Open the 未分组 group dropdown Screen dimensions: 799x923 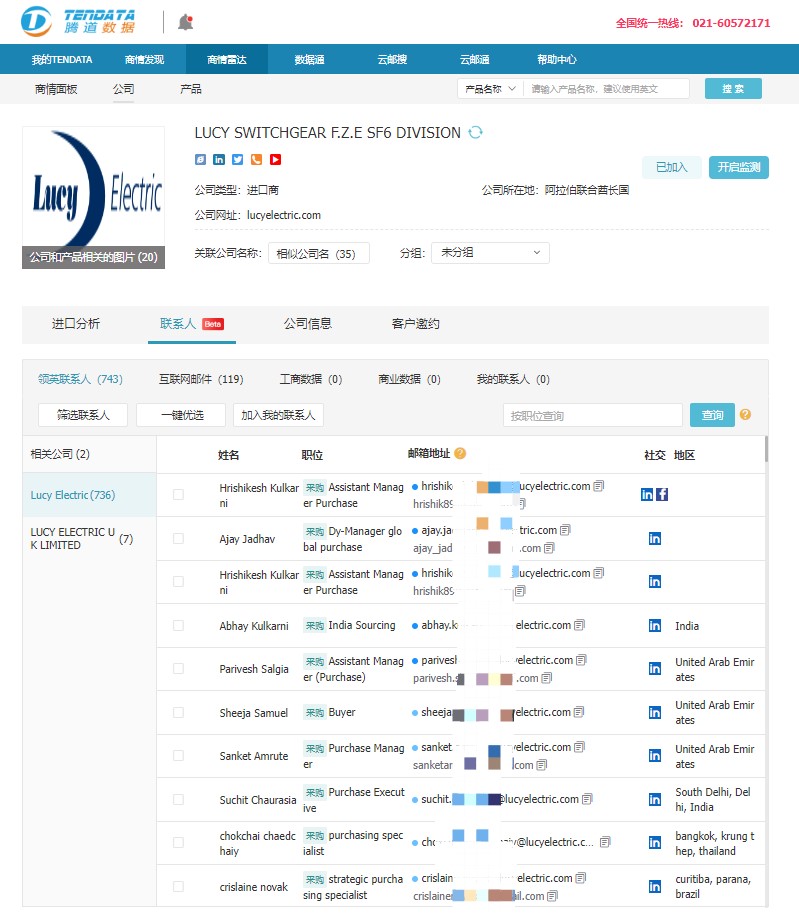[x=490, y=253]
